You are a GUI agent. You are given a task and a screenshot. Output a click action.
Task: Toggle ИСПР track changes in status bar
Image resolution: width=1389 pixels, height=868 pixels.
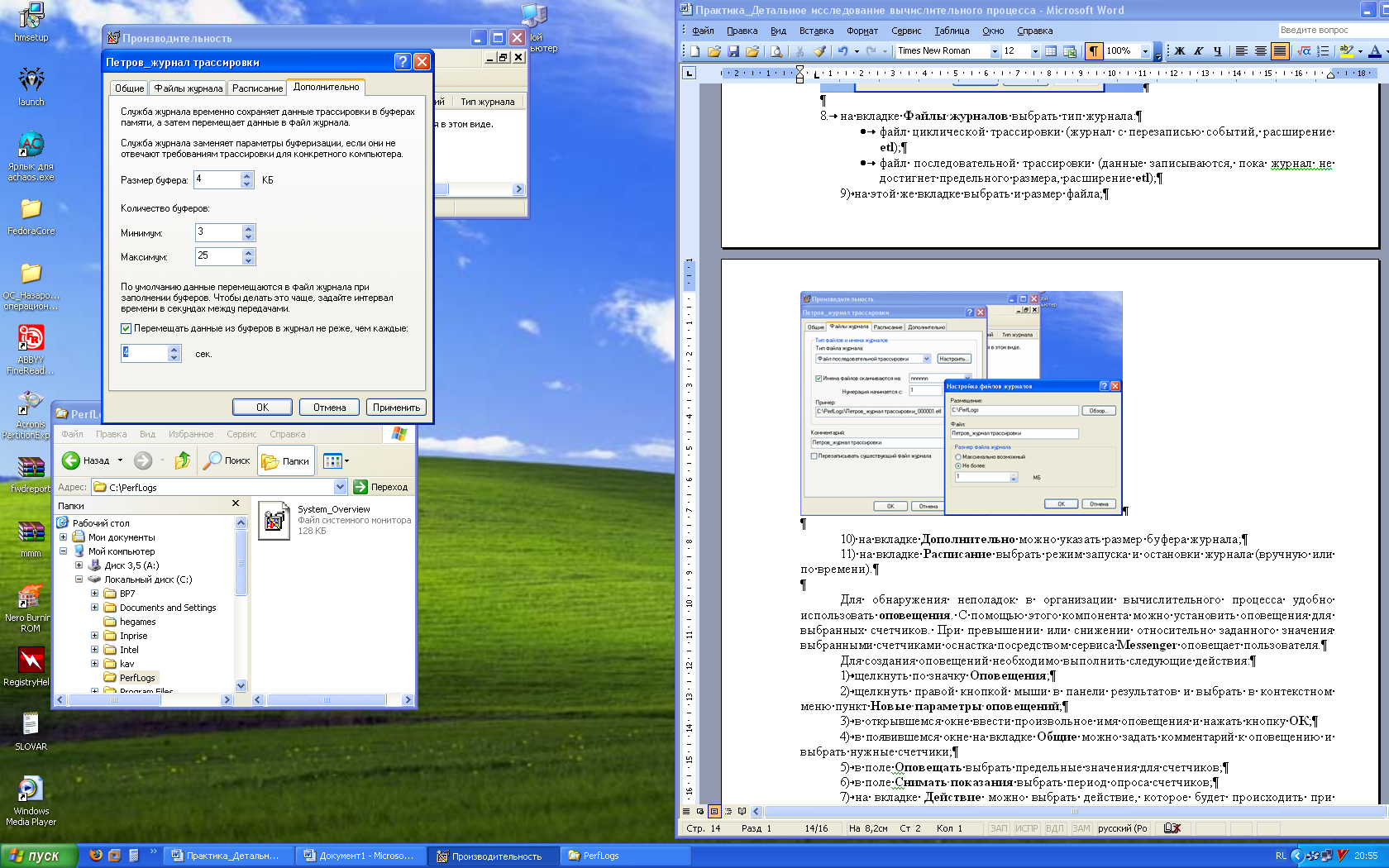(x=1026, y=828)
